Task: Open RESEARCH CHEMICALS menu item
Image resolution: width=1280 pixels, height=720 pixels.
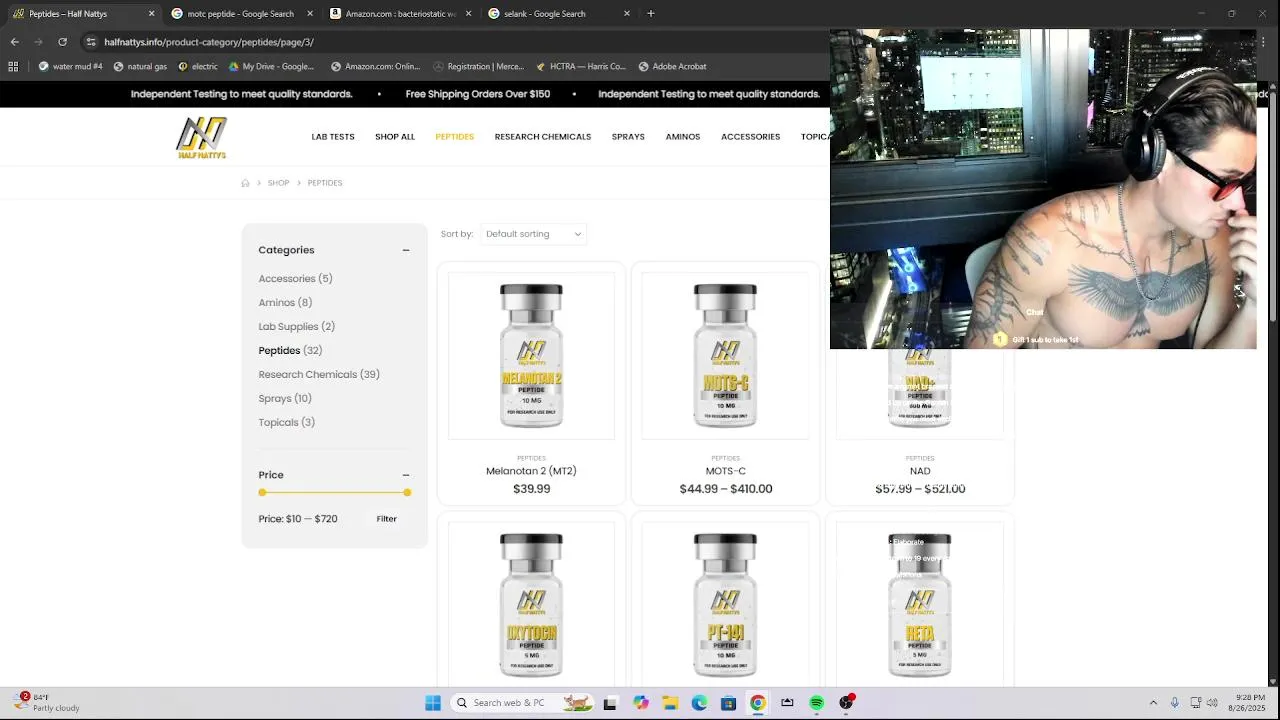Action: pos(543,137)
